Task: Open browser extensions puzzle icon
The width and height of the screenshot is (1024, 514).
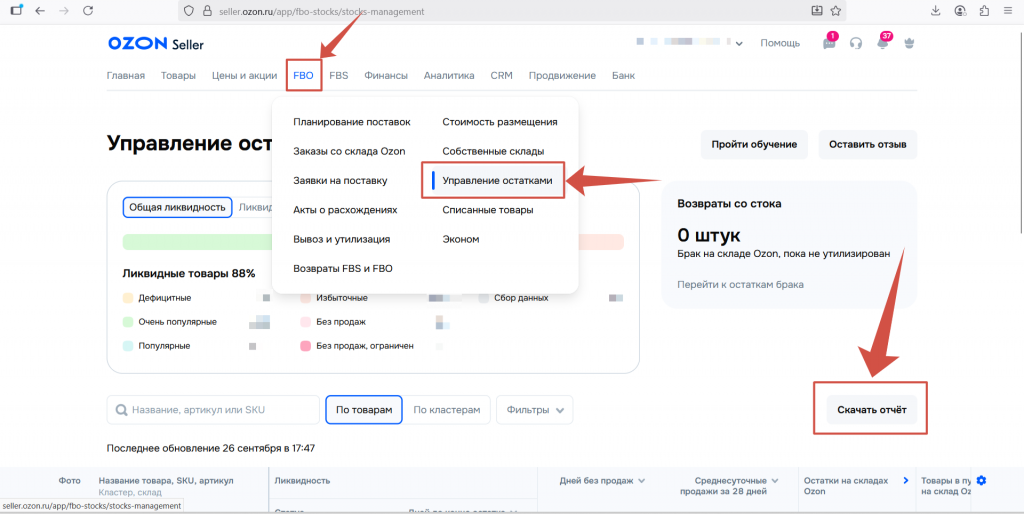Action: [985, 11]
